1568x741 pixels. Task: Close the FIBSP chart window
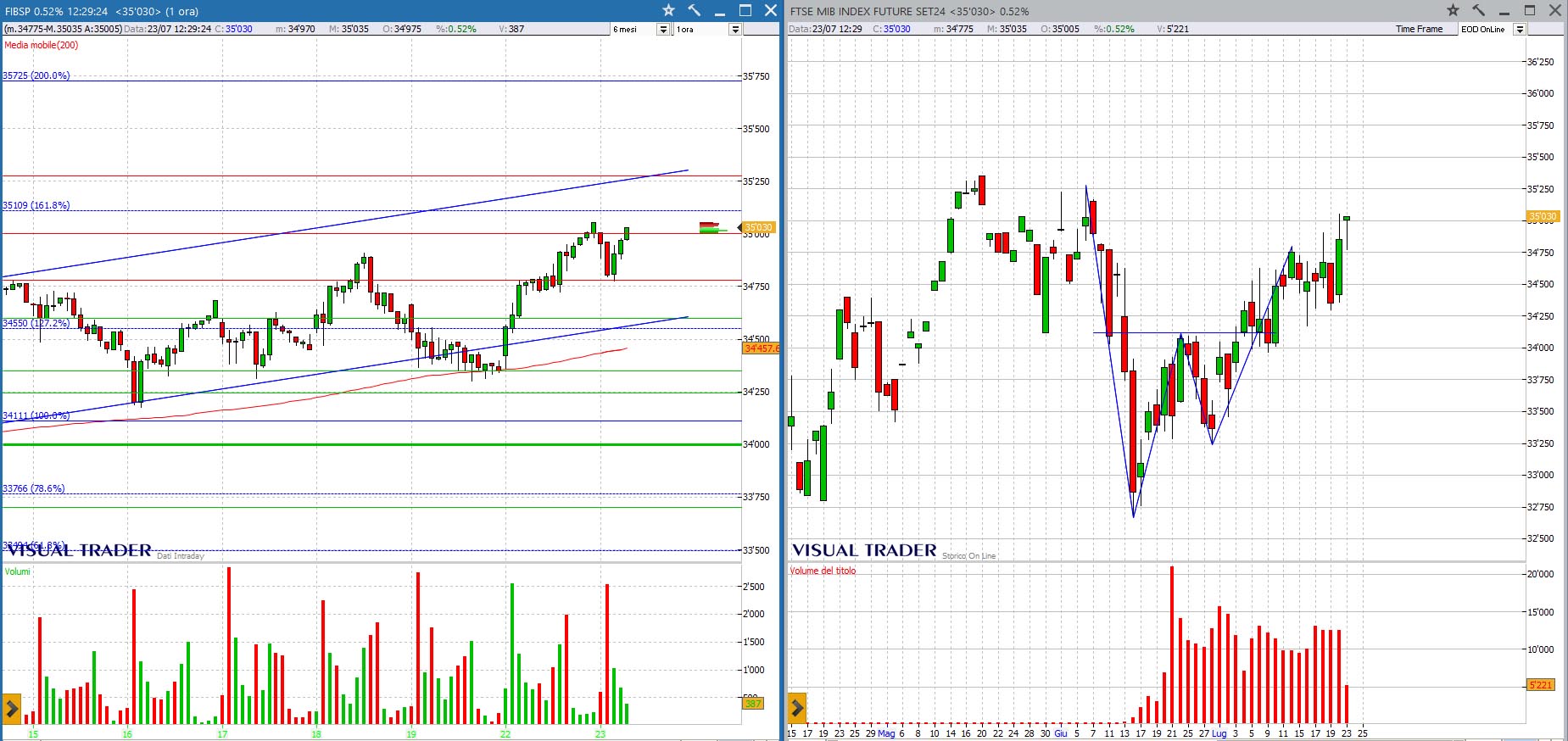[770, 10]
